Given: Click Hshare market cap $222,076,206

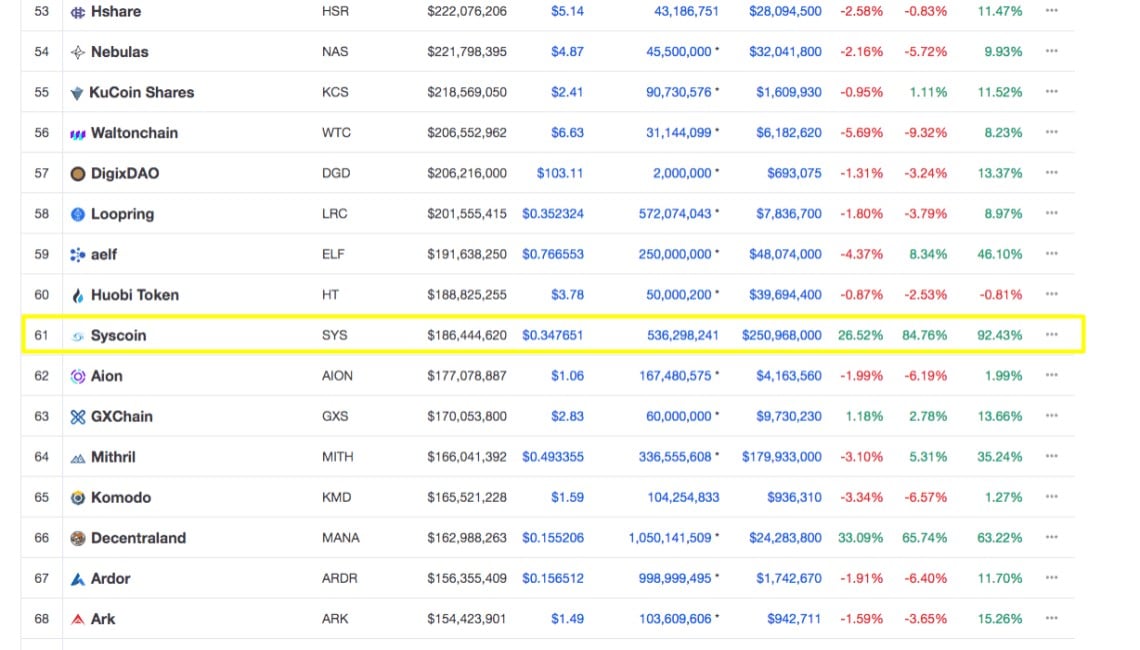Looking at the screenshot, I should pyautogui.click(x=467, y=12).
